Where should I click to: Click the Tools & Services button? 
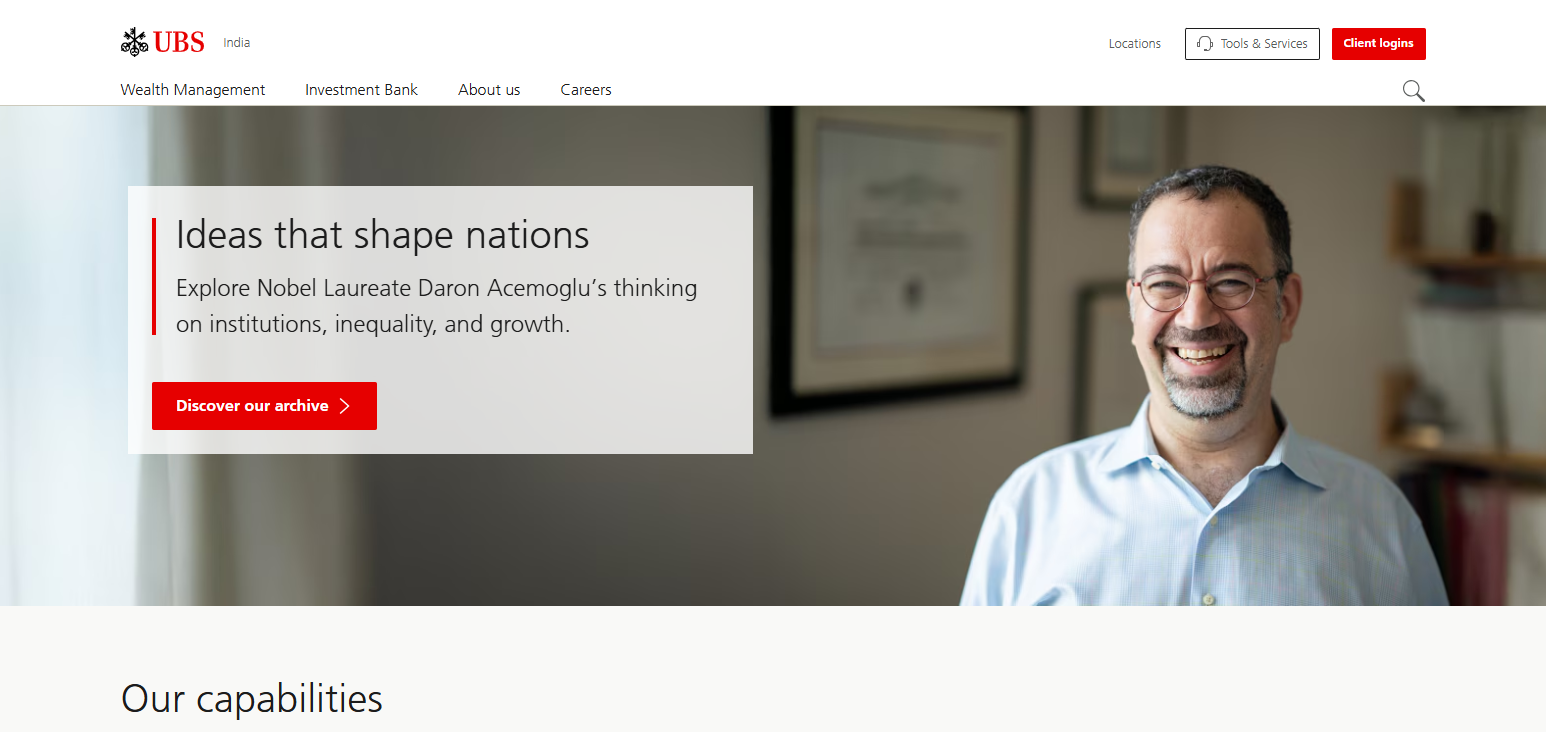(1252, 44)
